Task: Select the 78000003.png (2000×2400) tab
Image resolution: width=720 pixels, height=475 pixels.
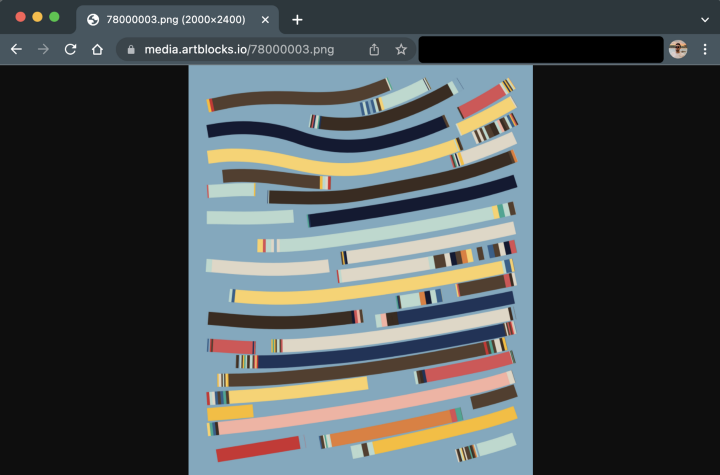Action: tap(170, 19)
